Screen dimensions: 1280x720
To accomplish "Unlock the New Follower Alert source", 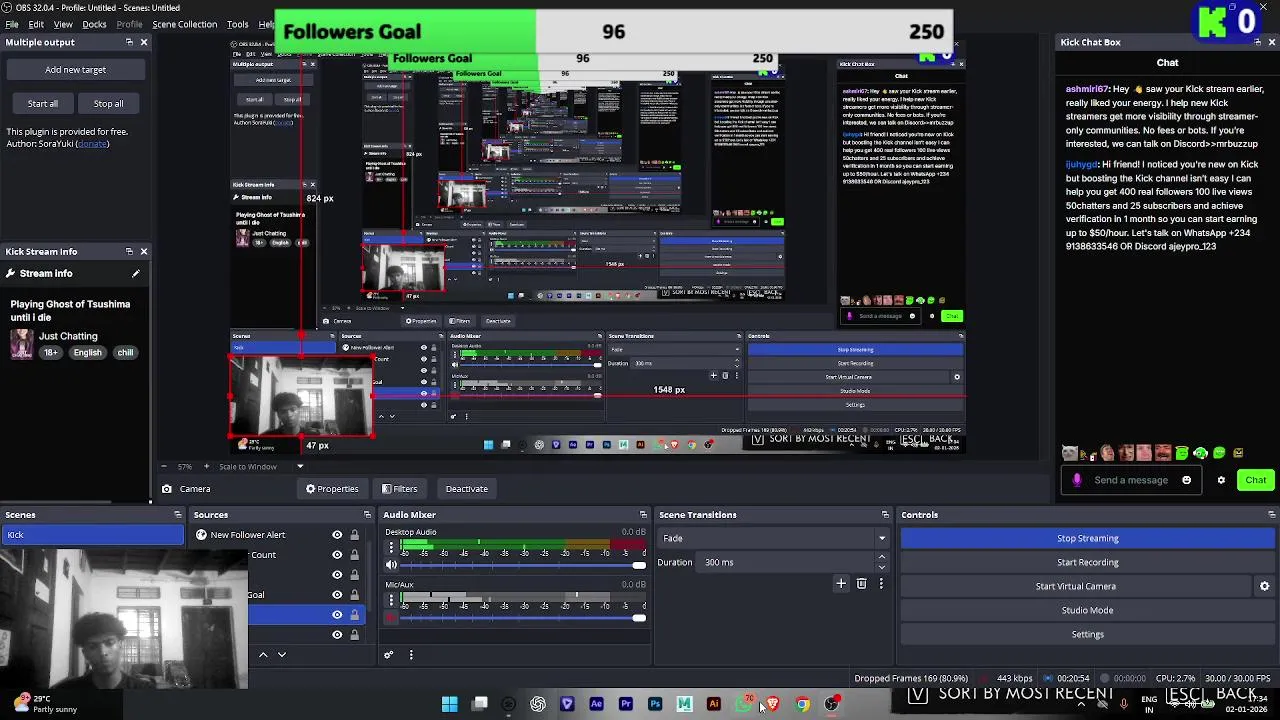I will point(354,535).
